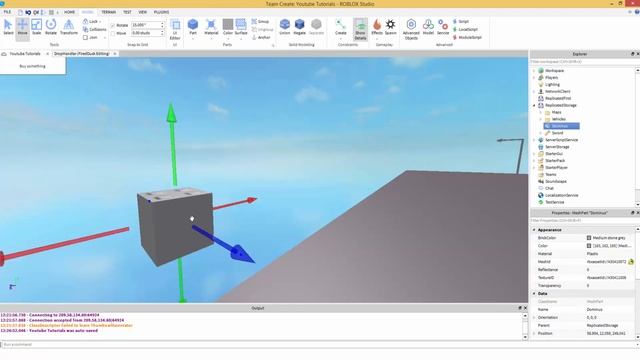Insert a LocalScript
This screenshot has width=640, height=360.
pos(465,29)
